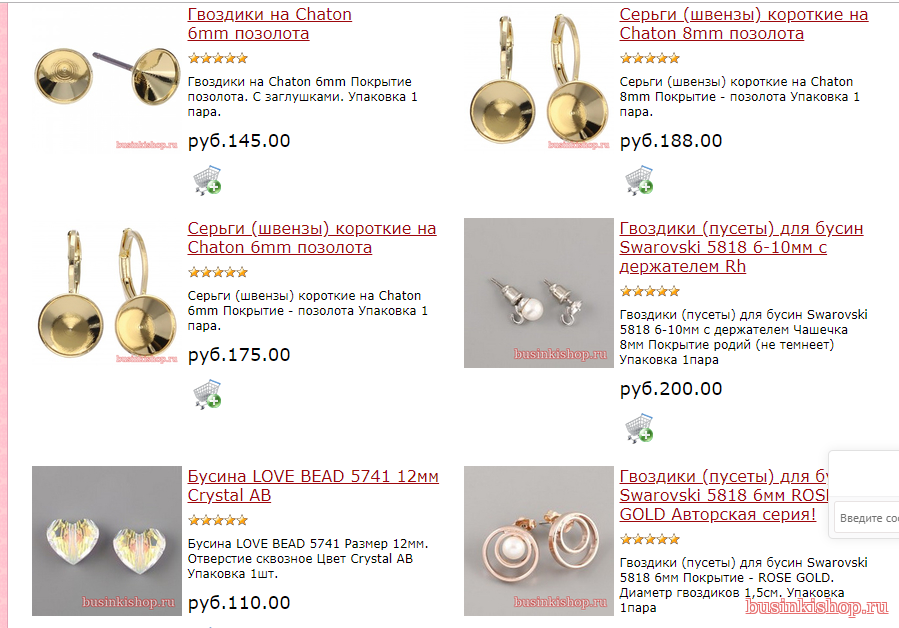Viewport: 899px width, 628px height.
Task: Click star rating under Гвоздики на Chaton 6mm
Action: tap(218, 58)
